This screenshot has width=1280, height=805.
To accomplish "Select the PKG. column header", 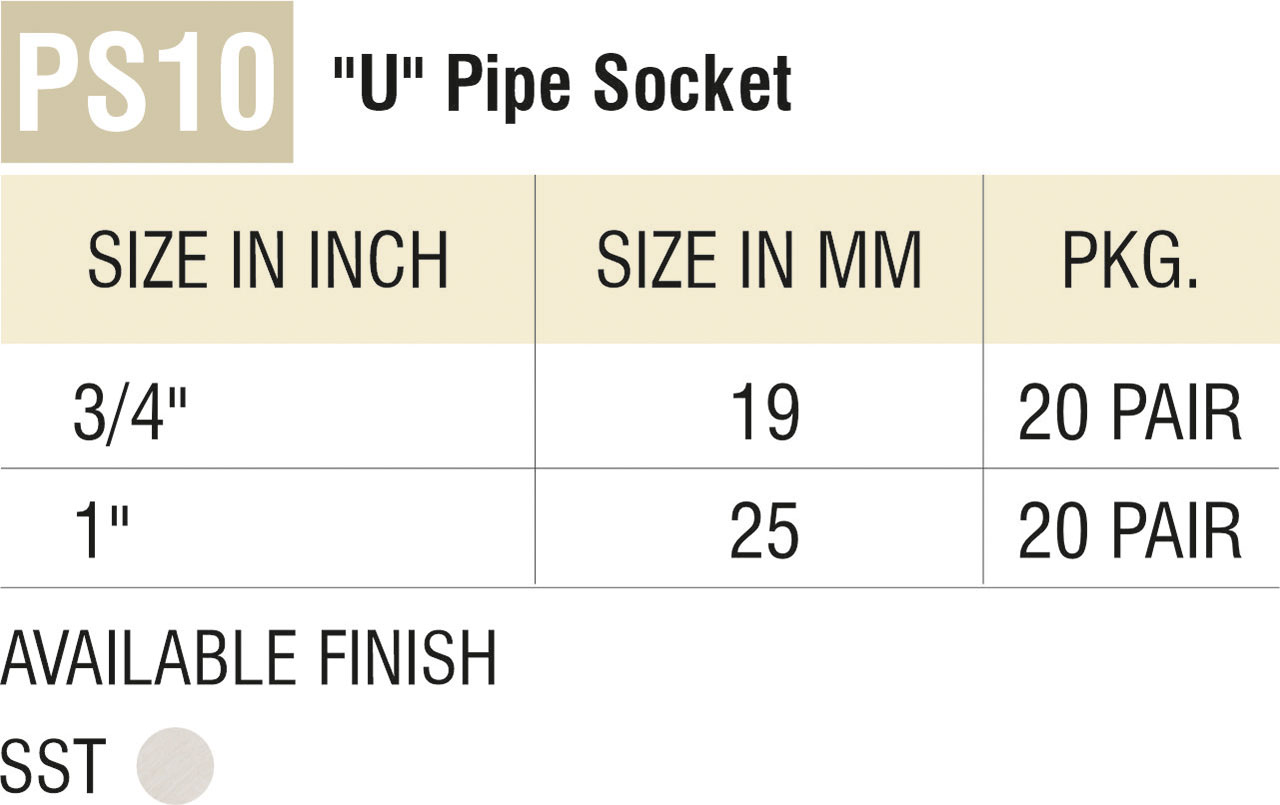I will click(1130, 260).
